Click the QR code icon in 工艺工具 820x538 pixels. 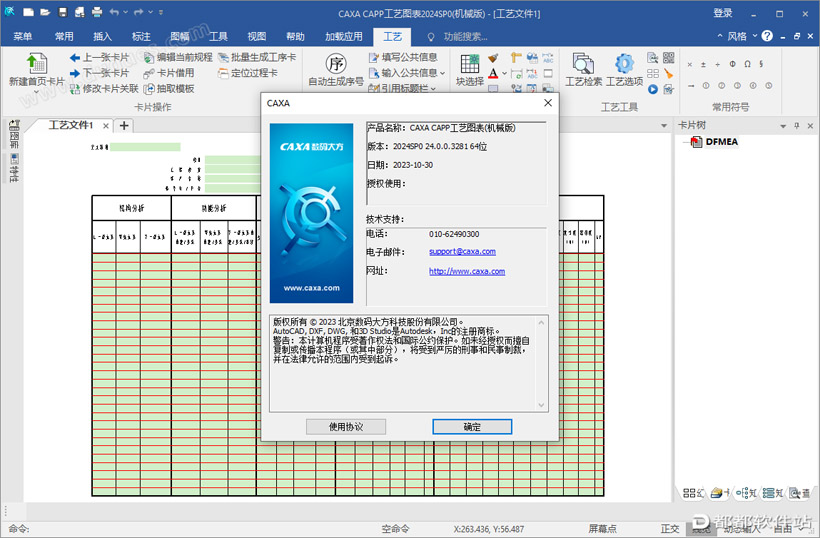point(668,57)
